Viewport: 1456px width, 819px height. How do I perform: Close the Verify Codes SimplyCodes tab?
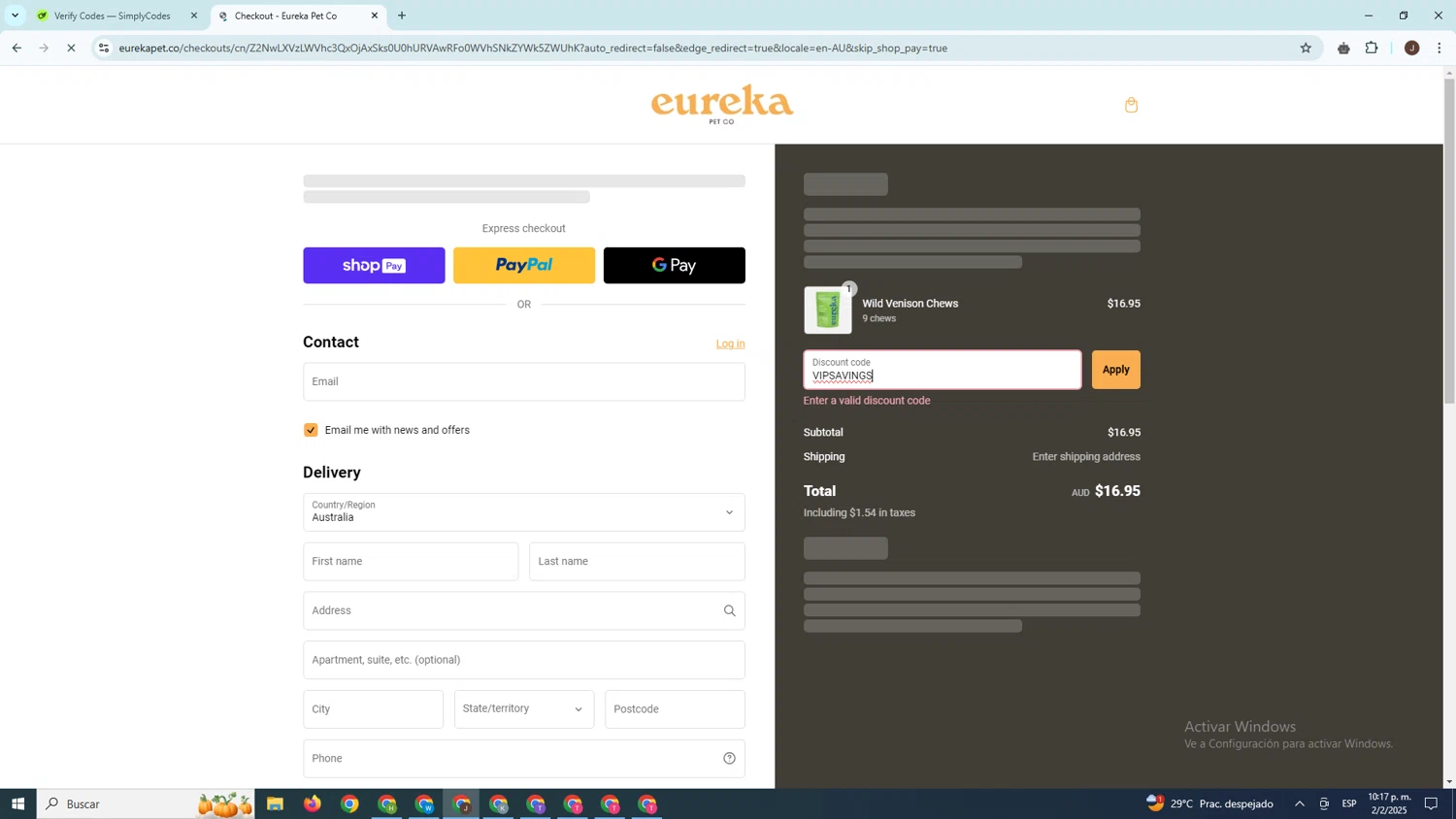pyautogui.click(x=193, y=16)
